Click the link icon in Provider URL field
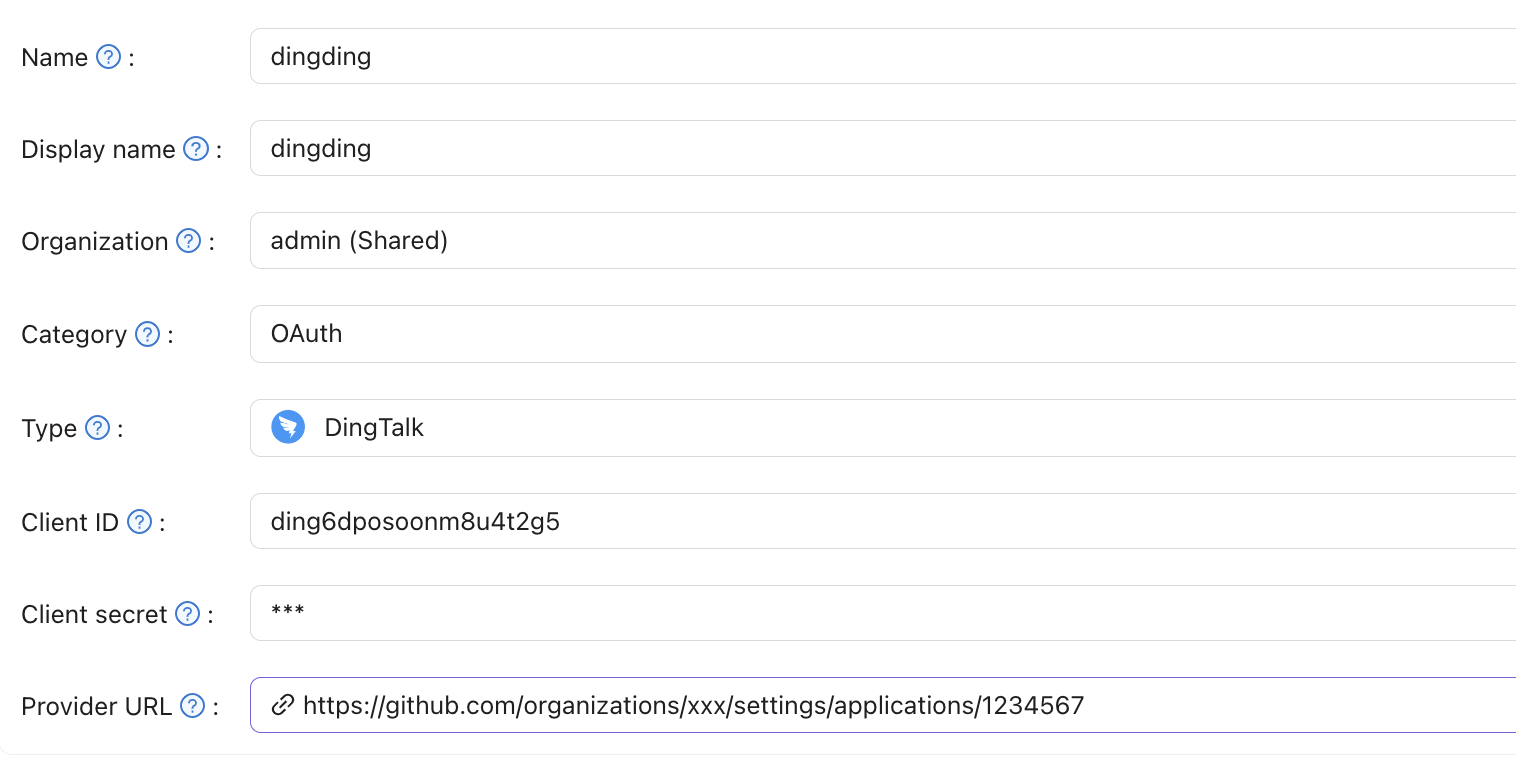The image size is (1516, 764). pyautogui.click(x=283, y=705)
